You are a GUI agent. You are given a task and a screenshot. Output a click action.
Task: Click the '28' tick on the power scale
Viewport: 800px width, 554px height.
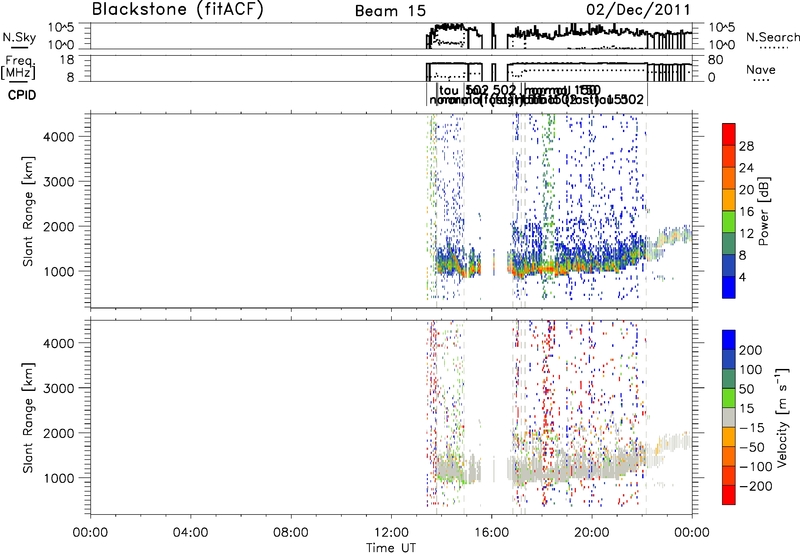(x=746, y=146)
